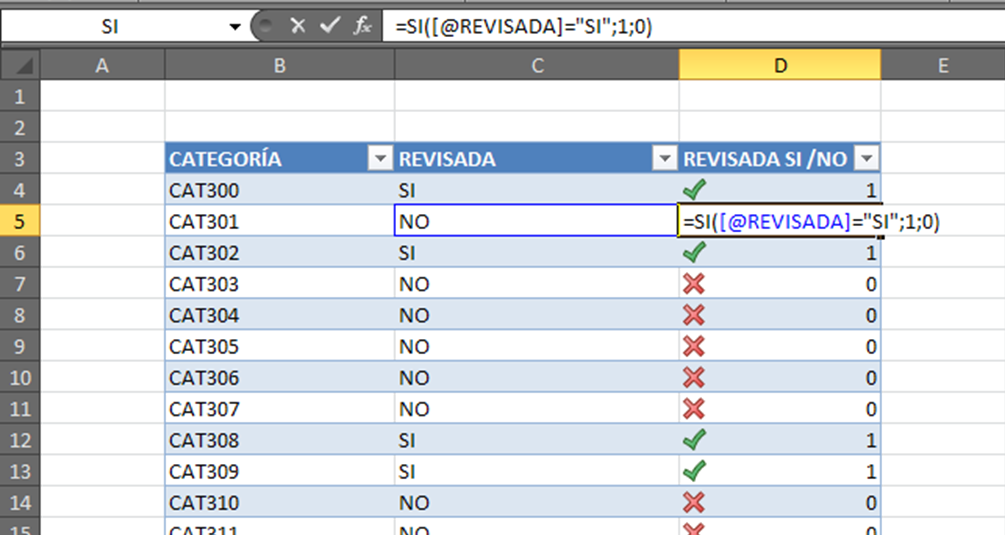Click inside the formula bar text
Viewport: 1005px width, 535px height.
click(700, 27)
